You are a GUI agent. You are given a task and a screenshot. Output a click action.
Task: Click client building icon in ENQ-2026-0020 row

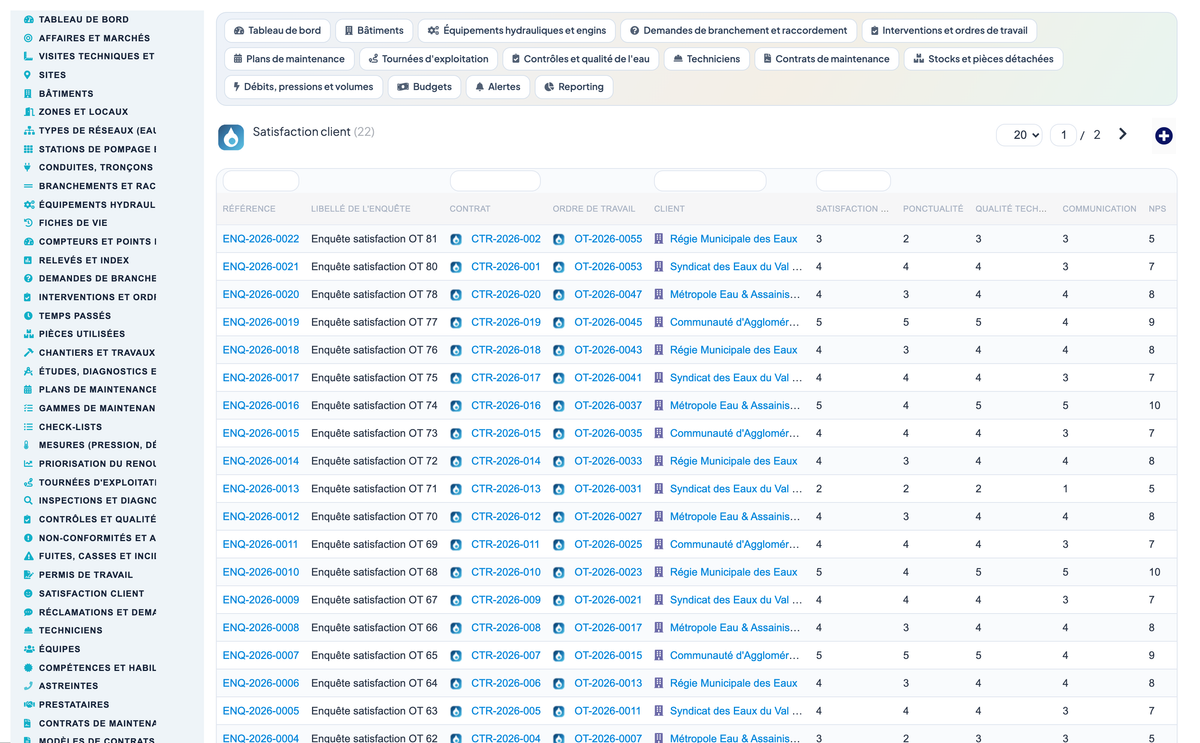(659, 295)
